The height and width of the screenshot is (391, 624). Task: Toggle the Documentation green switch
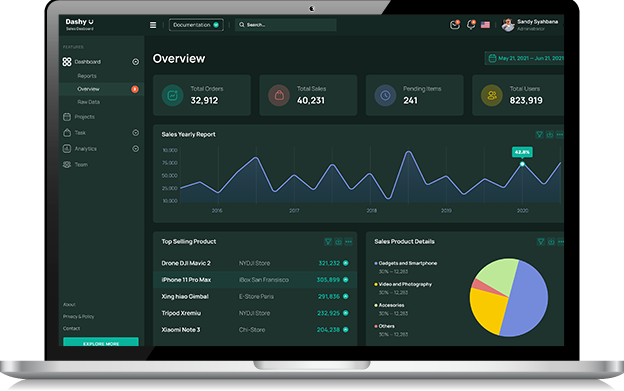tap(216, 25)
